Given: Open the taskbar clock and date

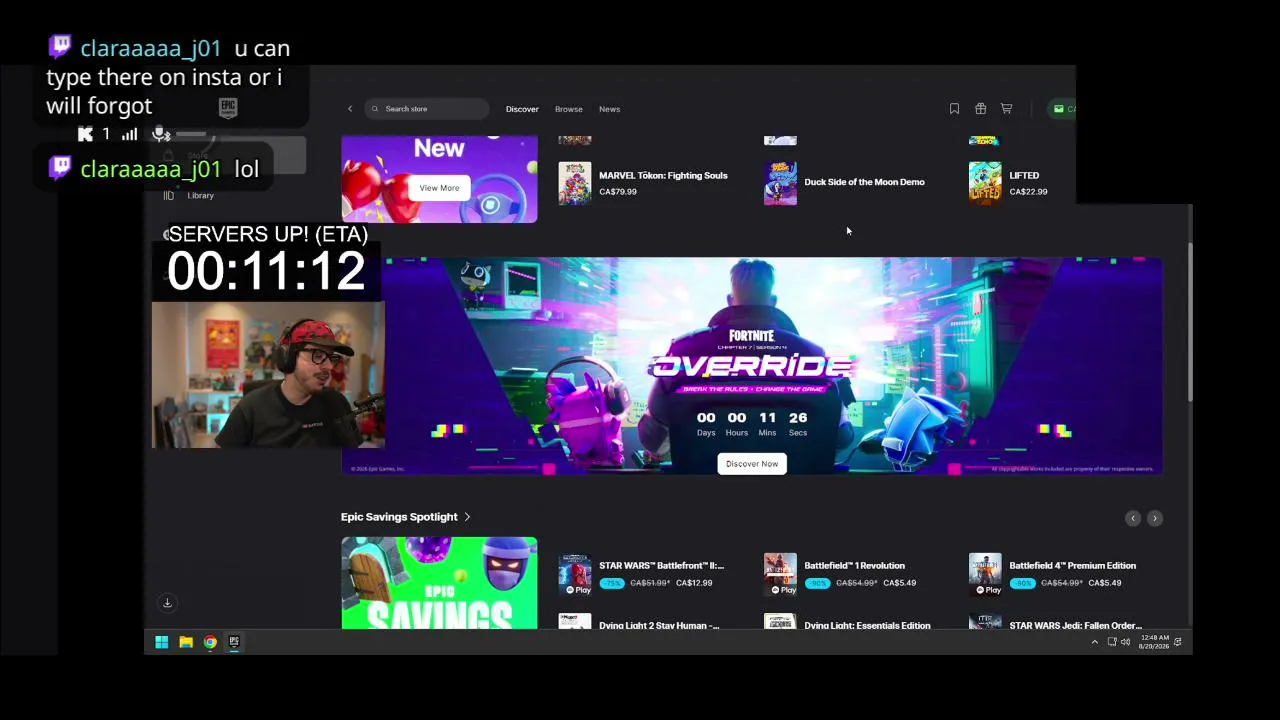Looking at the screenshot, I should (1154, 642).
